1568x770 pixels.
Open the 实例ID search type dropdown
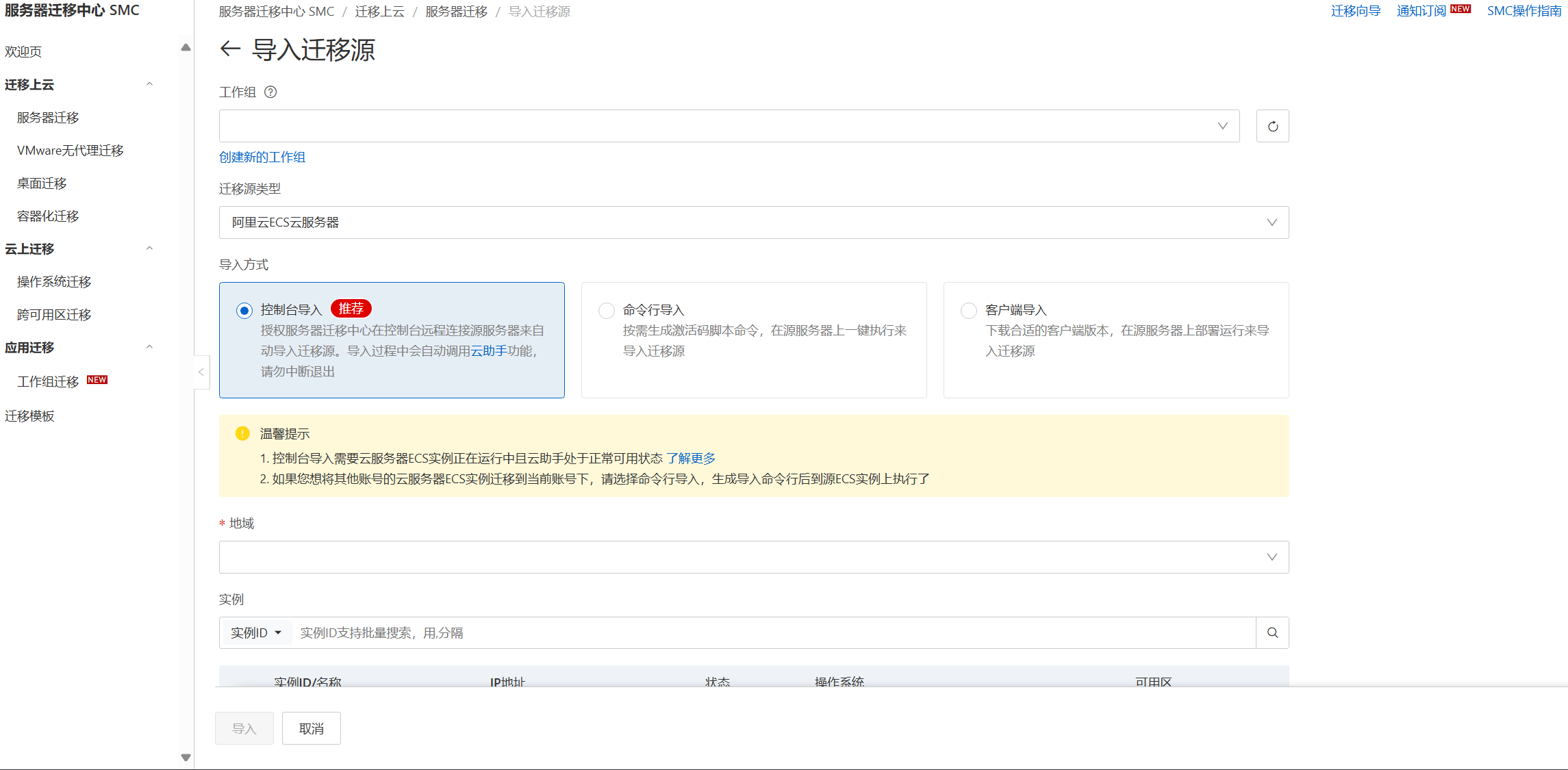tap(256, 632)
